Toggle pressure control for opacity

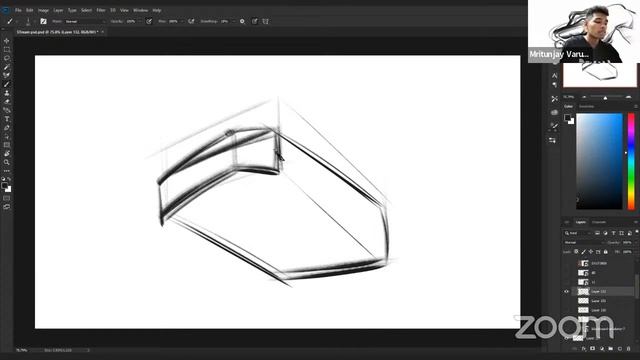[149, 21]
